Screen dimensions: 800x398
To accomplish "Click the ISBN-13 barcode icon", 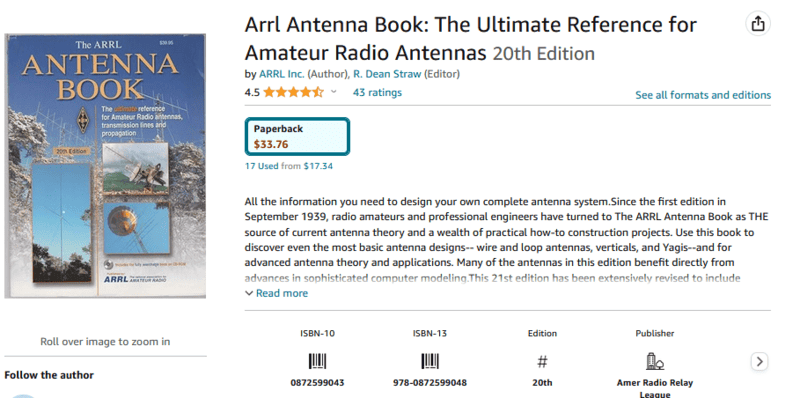I will point(430,362).
